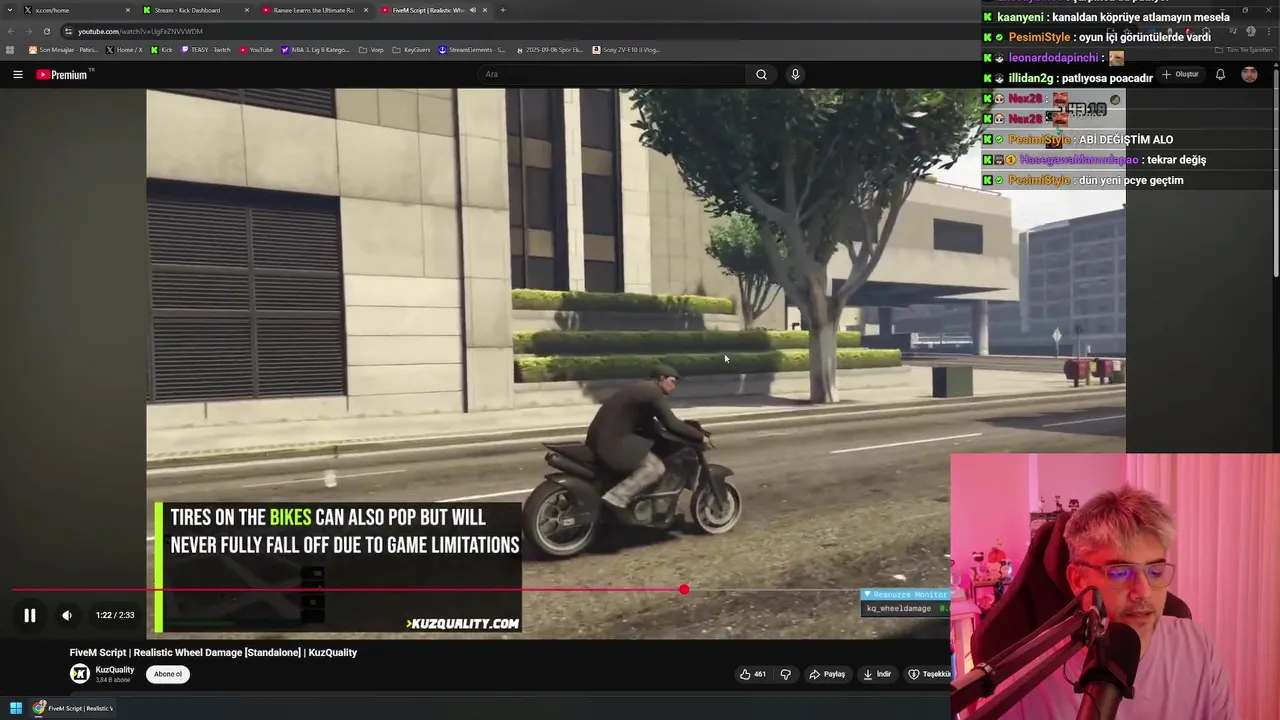Open the tab search dropdown arrow
The height and width of the screenshot is (720, 1280).
point(10,10)
